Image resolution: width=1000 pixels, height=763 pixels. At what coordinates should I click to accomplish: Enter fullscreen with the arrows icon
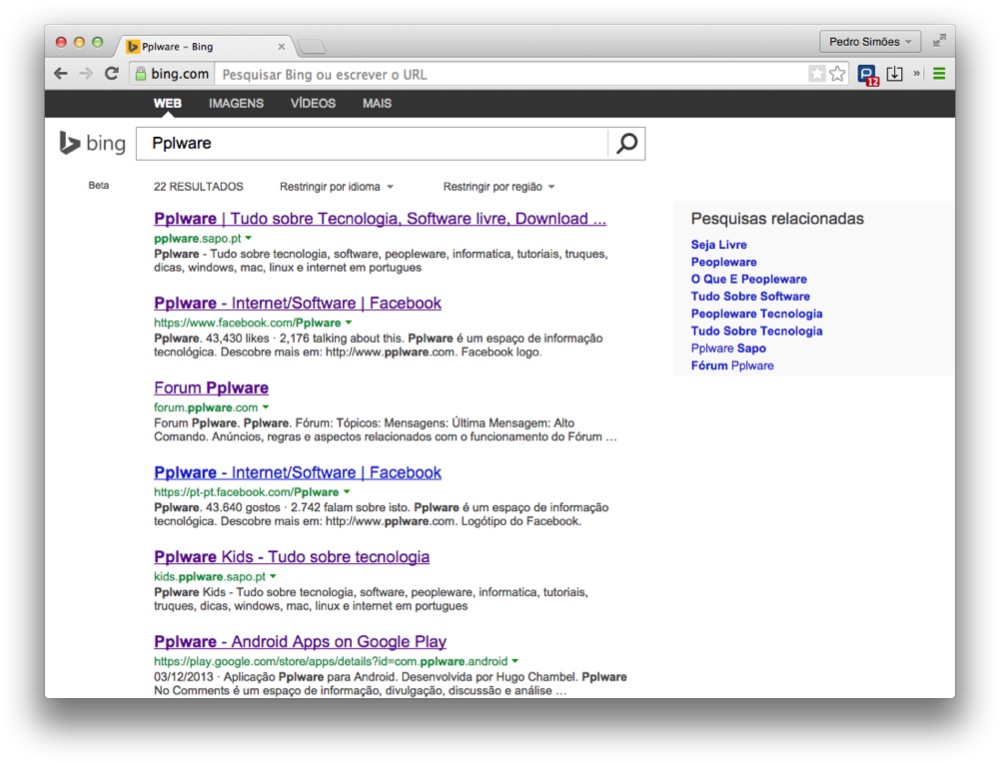(x=939, y=41)
